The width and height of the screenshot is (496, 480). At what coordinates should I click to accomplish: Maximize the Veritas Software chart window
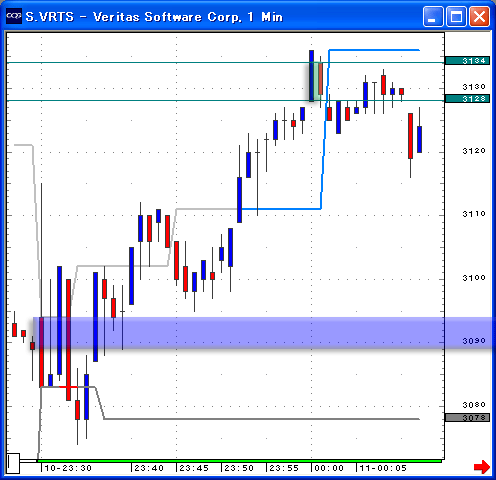point(456,16)
